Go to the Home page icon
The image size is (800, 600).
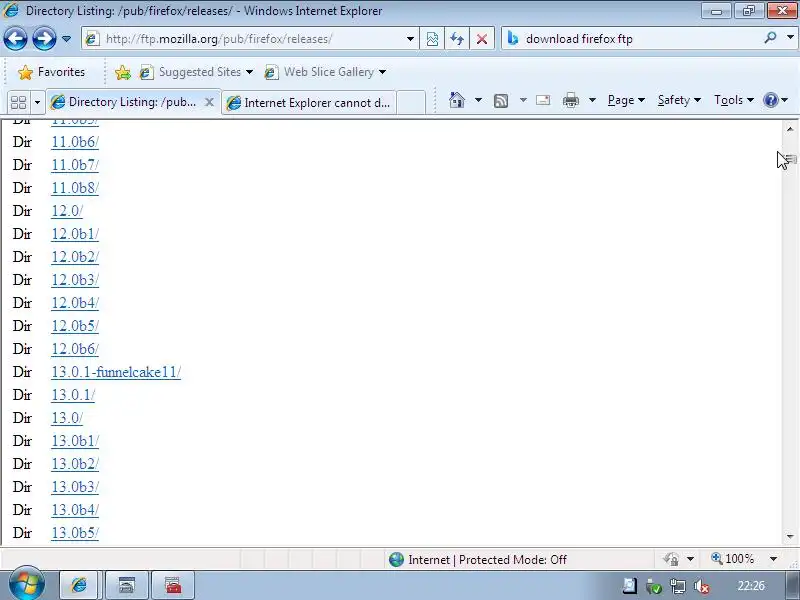[457, 100]
